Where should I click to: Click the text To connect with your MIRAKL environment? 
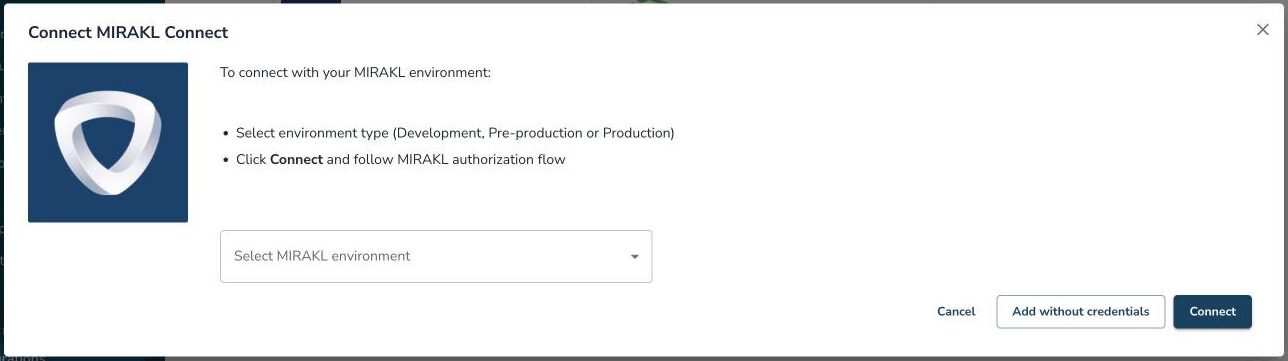coord(355,73)
